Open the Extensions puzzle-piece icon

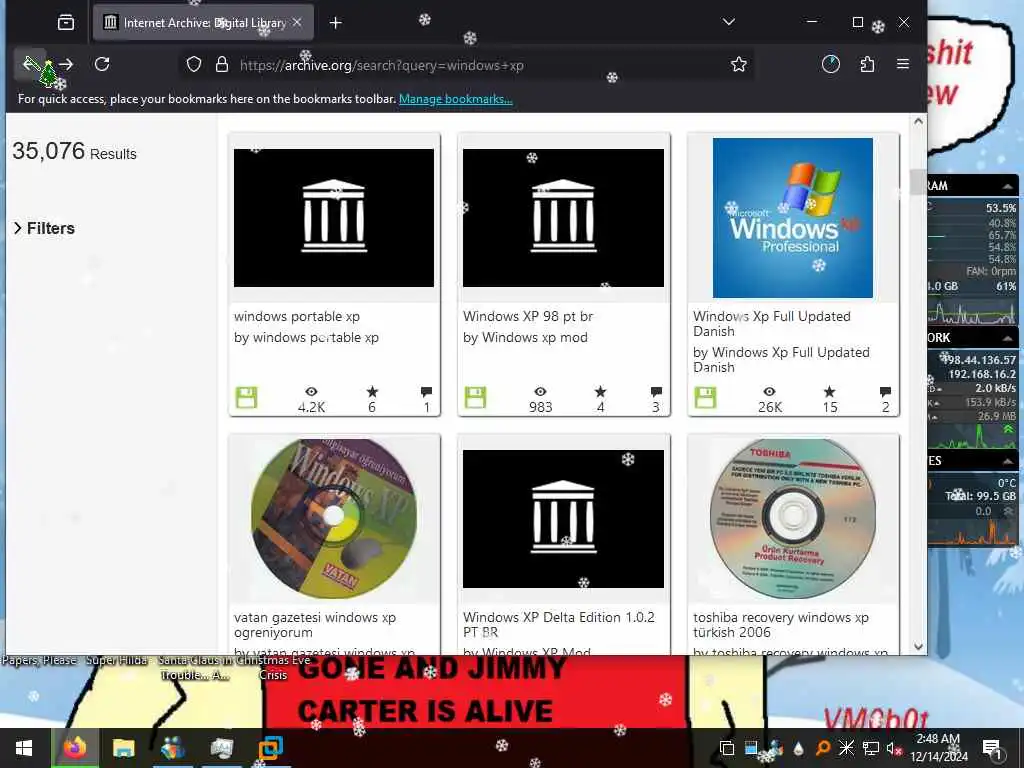(867, 64)
